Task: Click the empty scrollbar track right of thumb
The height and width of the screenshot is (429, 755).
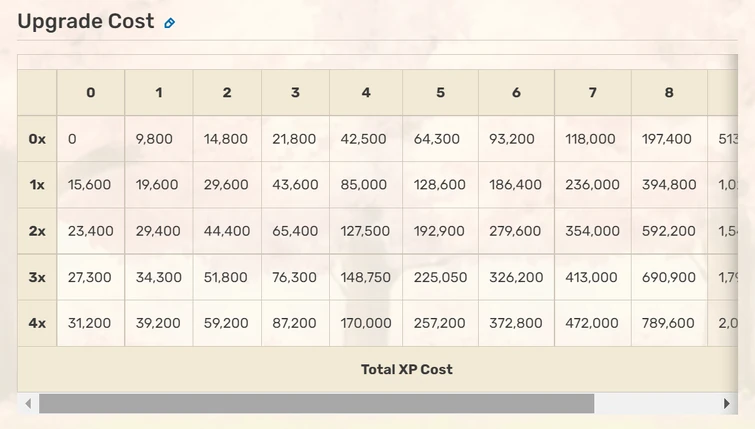Action: point(655,403)
